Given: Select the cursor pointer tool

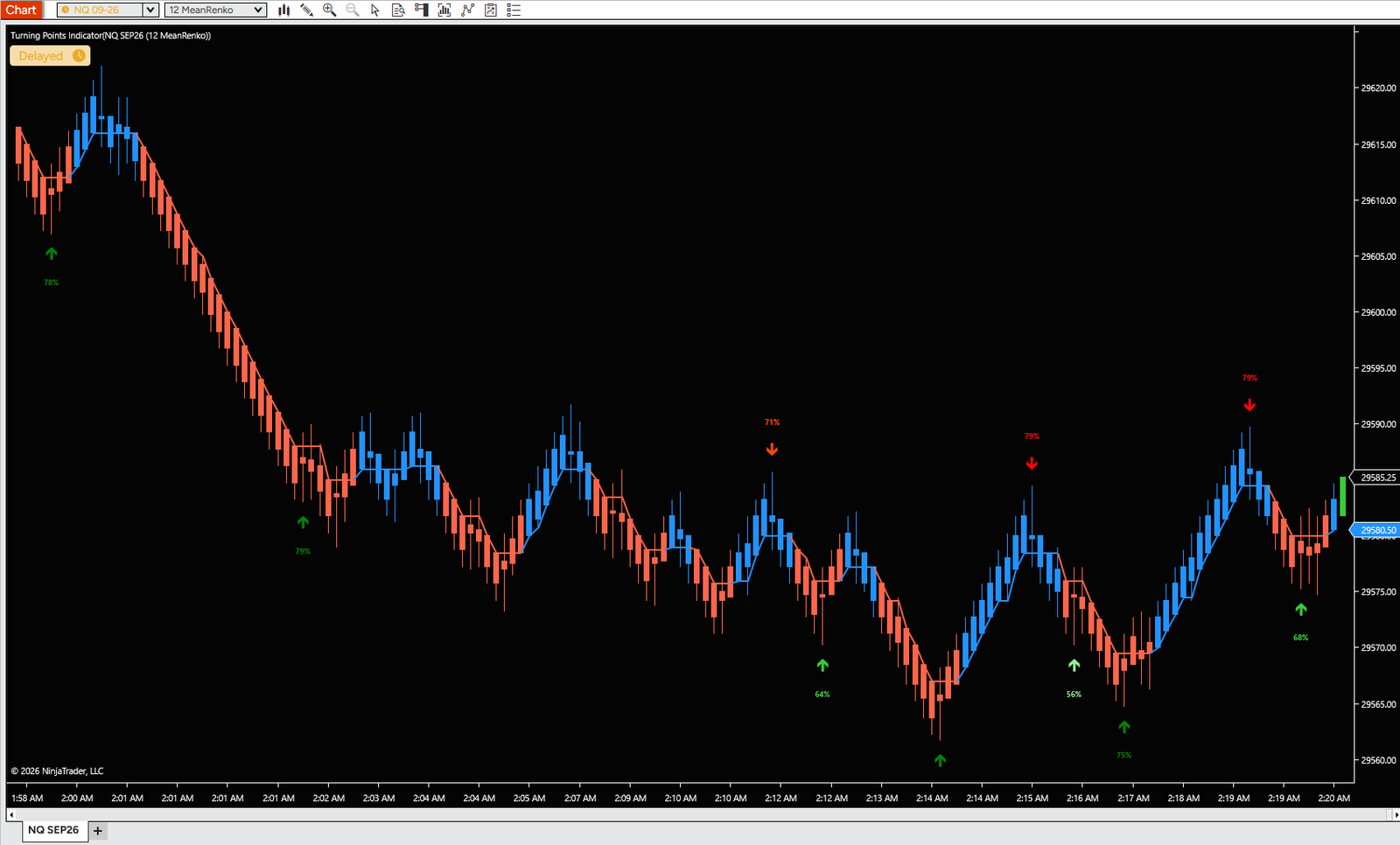Looking at the screenshot, I should click(375, 10).
